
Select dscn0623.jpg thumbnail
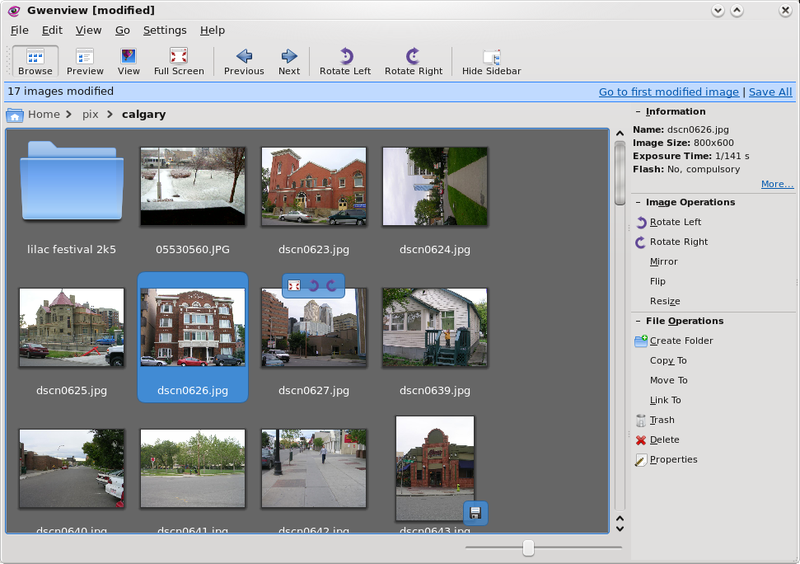coord(314,187)
